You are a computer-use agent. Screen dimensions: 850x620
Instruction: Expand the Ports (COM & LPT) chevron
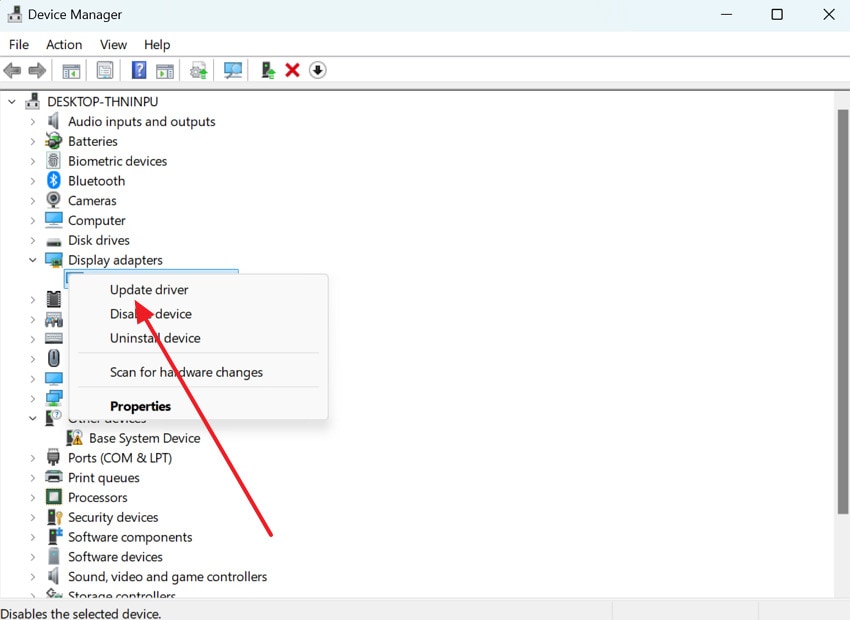coord(33,458)
